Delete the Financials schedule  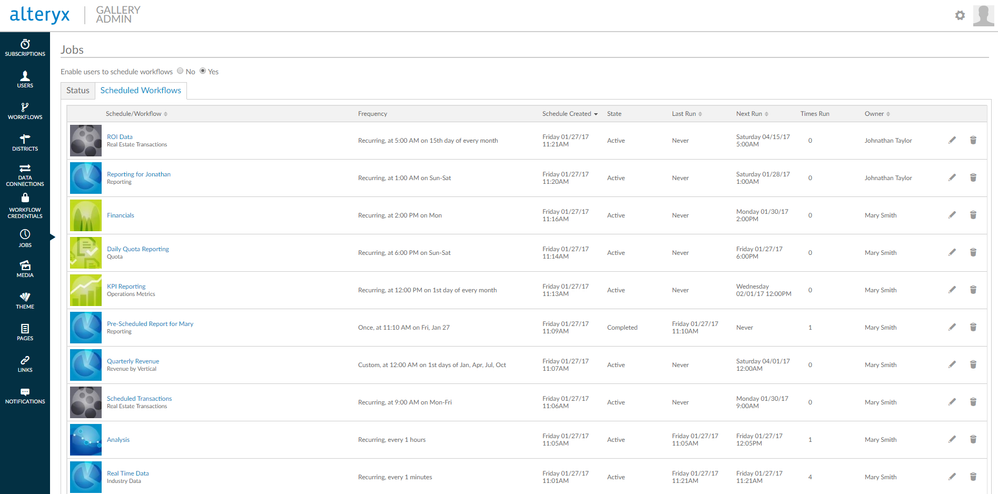973,215
